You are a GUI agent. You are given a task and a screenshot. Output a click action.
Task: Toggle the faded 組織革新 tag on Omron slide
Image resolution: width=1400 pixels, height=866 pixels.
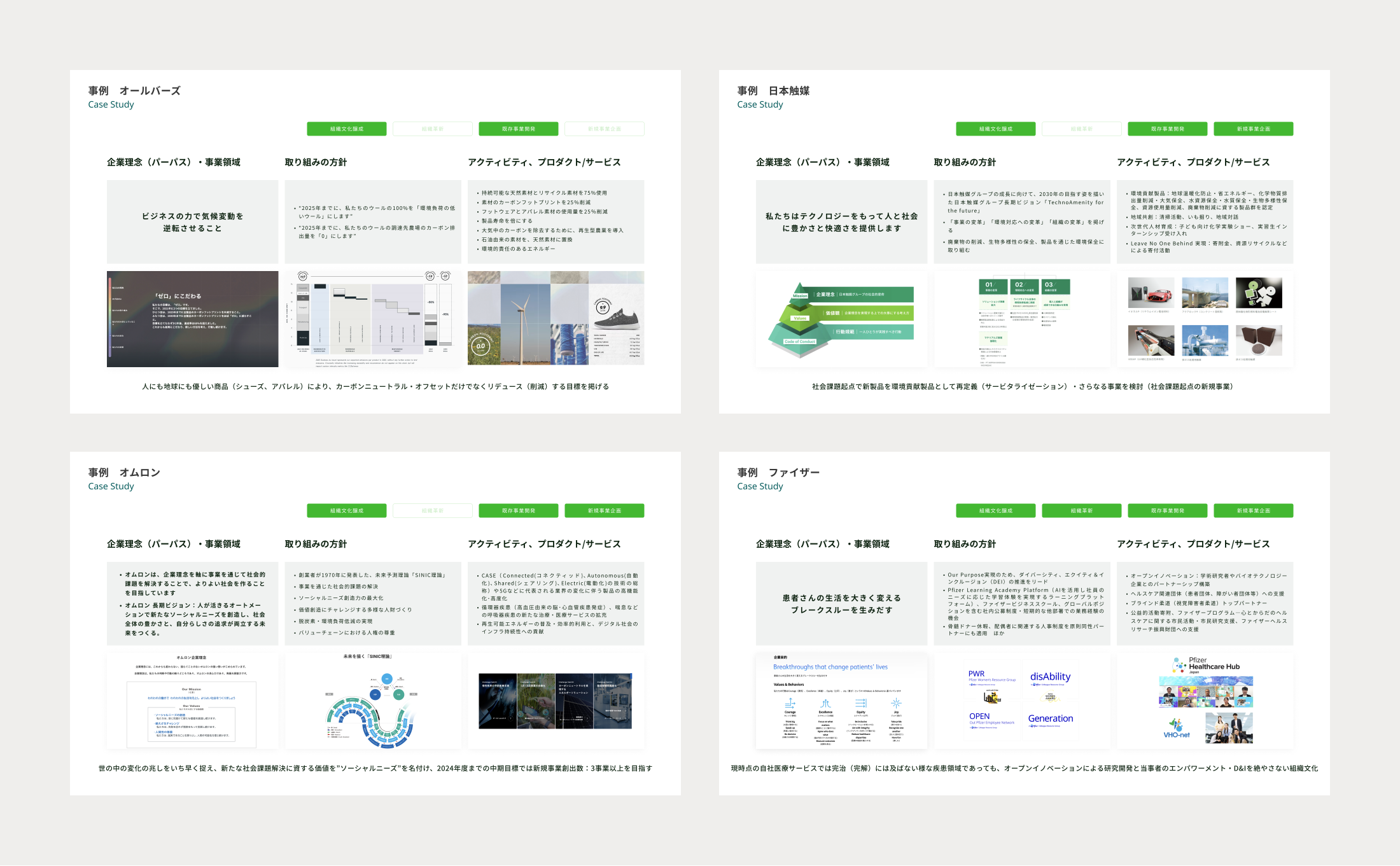click(433, 511)
